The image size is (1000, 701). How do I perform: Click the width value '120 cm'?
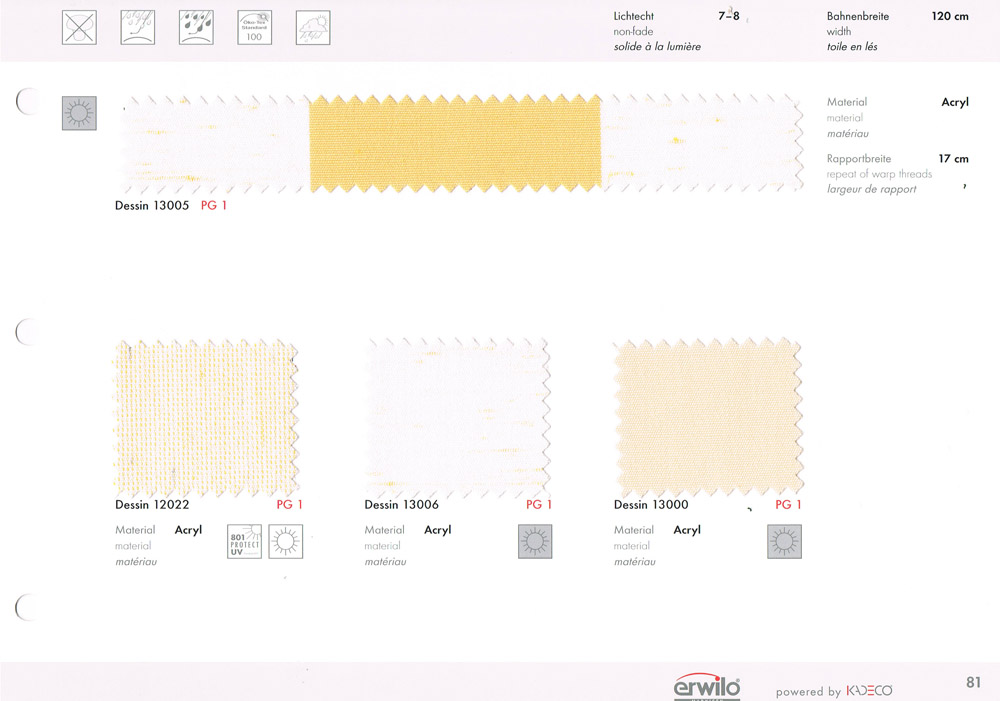(950, 16)
